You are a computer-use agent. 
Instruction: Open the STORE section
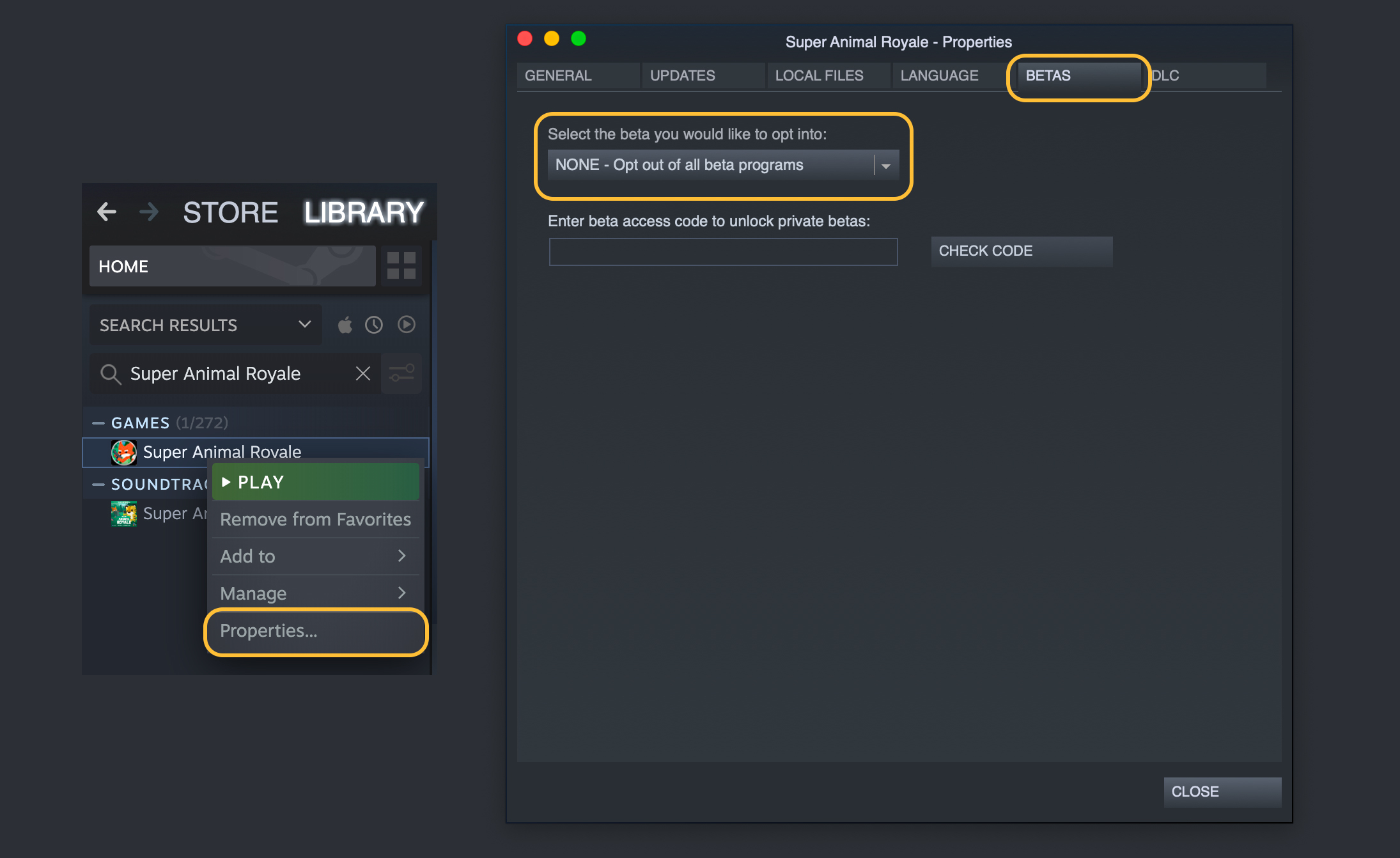(230, 212)
